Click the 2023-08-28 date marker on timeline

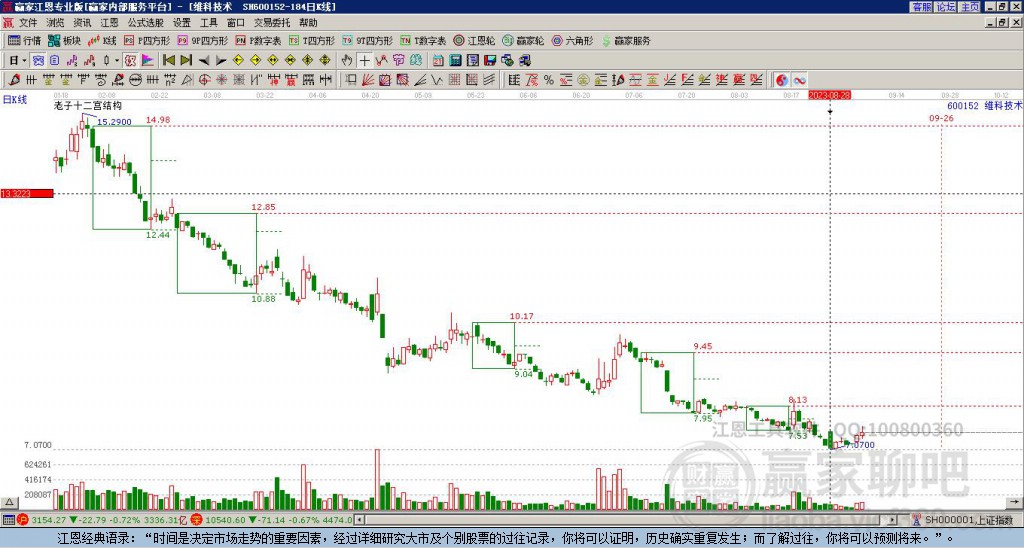(829, 95)
